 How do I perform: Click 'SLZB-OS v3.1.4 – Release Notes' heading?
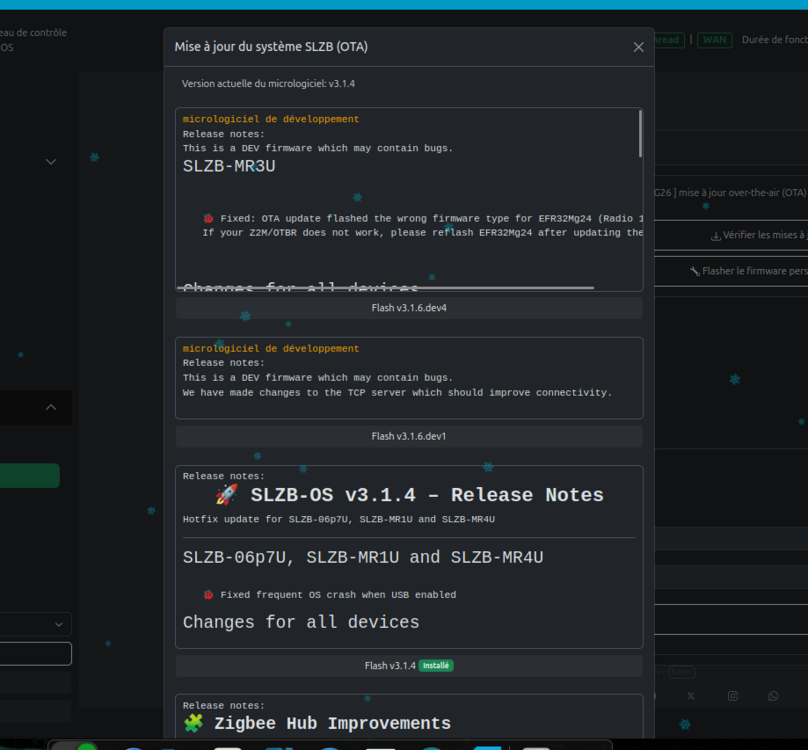coord(427,495)
